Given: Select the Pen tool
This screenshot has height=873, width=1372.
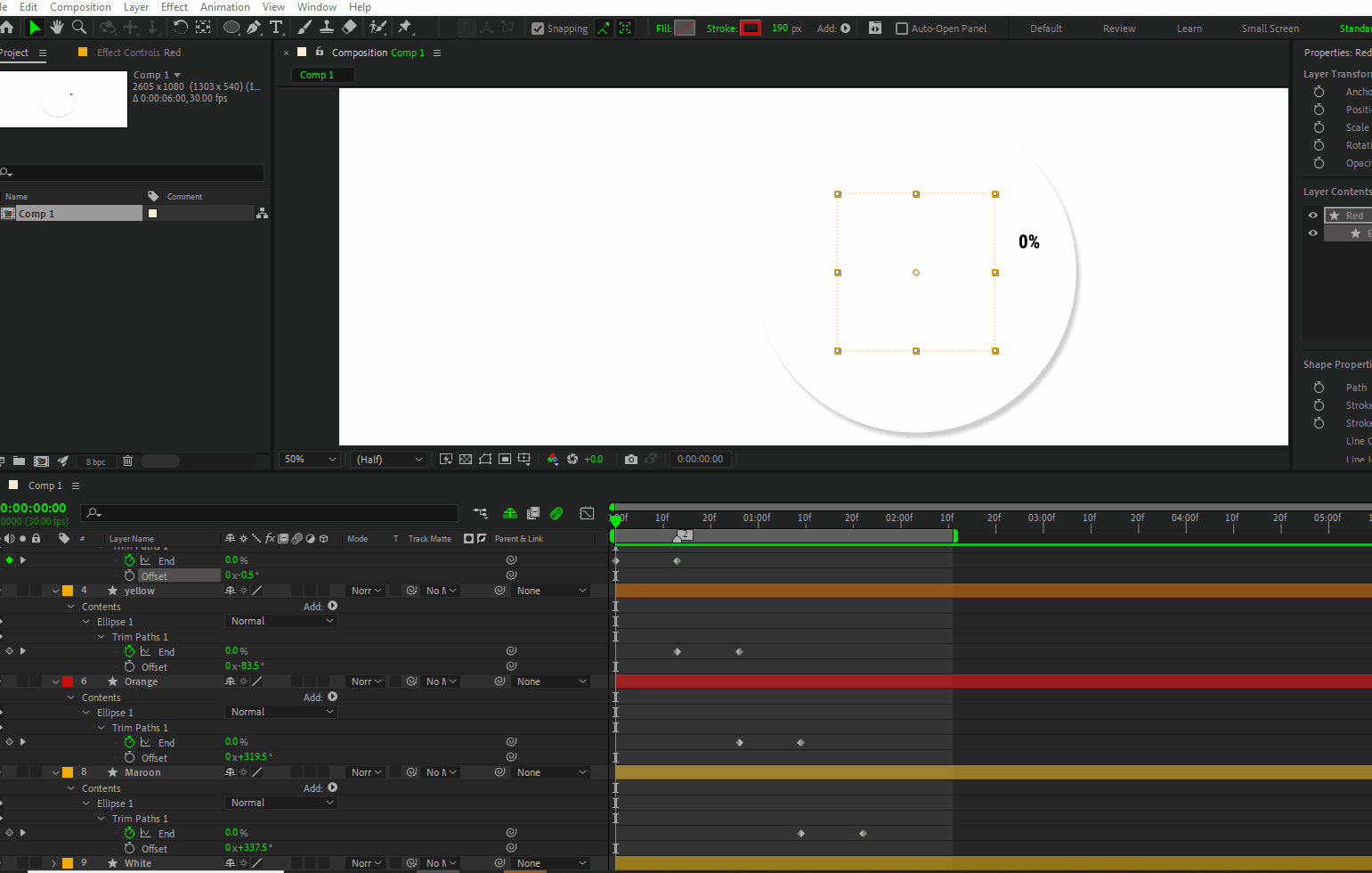Looking at the screenshot, I should pyautogui.click(x=254, y=28).
